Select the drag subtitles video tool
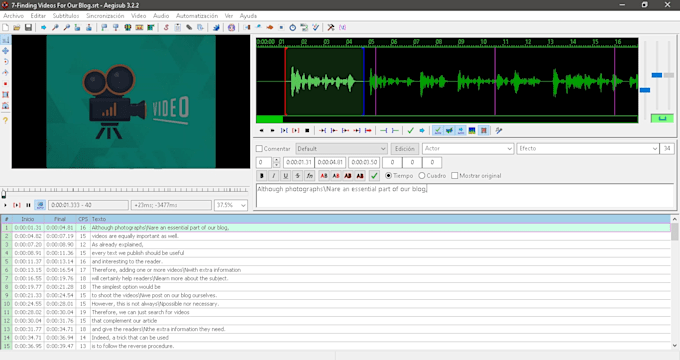This screenshot has width=680, height=360. (6, 51)
